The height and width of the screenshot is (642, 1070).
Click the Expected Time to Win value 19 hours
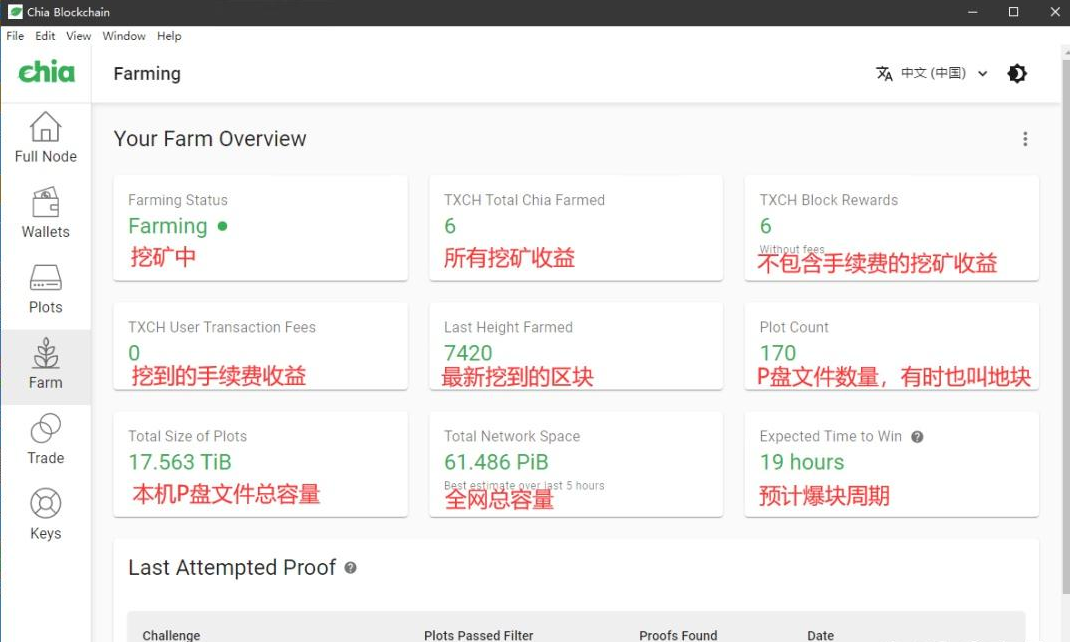pos(802,462)
